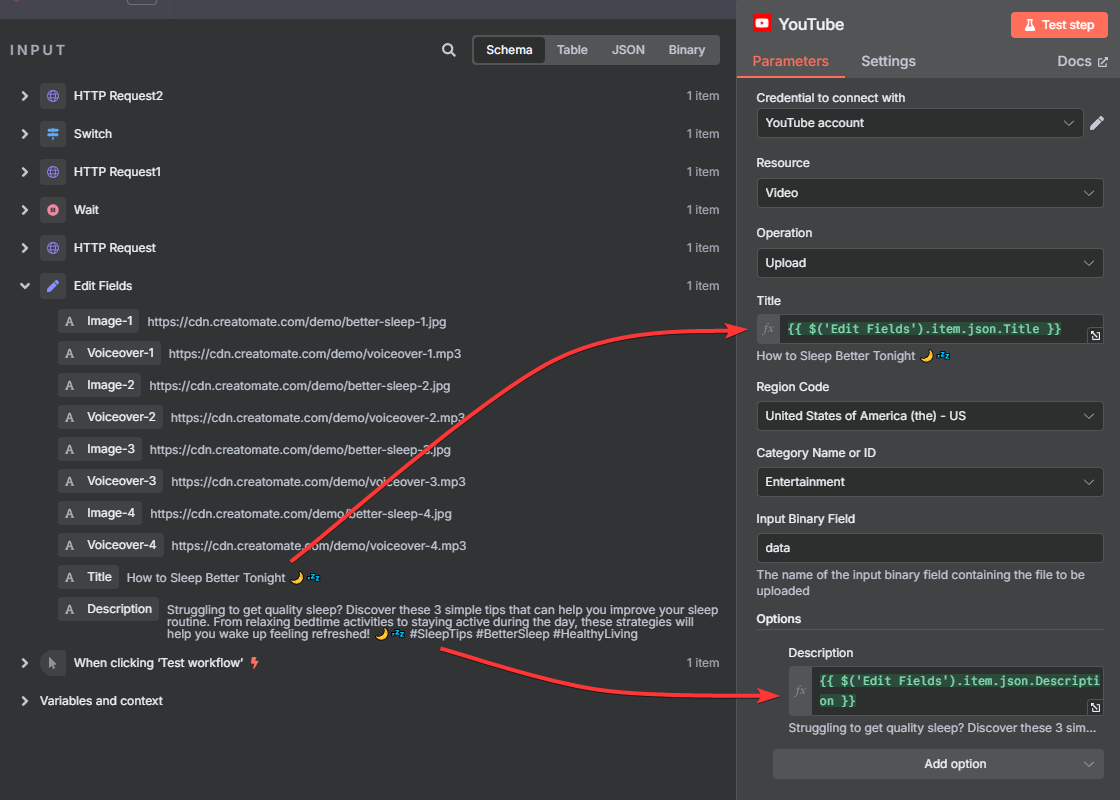Click the Edit Fields pencil node icon
This screenshot has width=1120, height=800.
[x=53, y=286]
